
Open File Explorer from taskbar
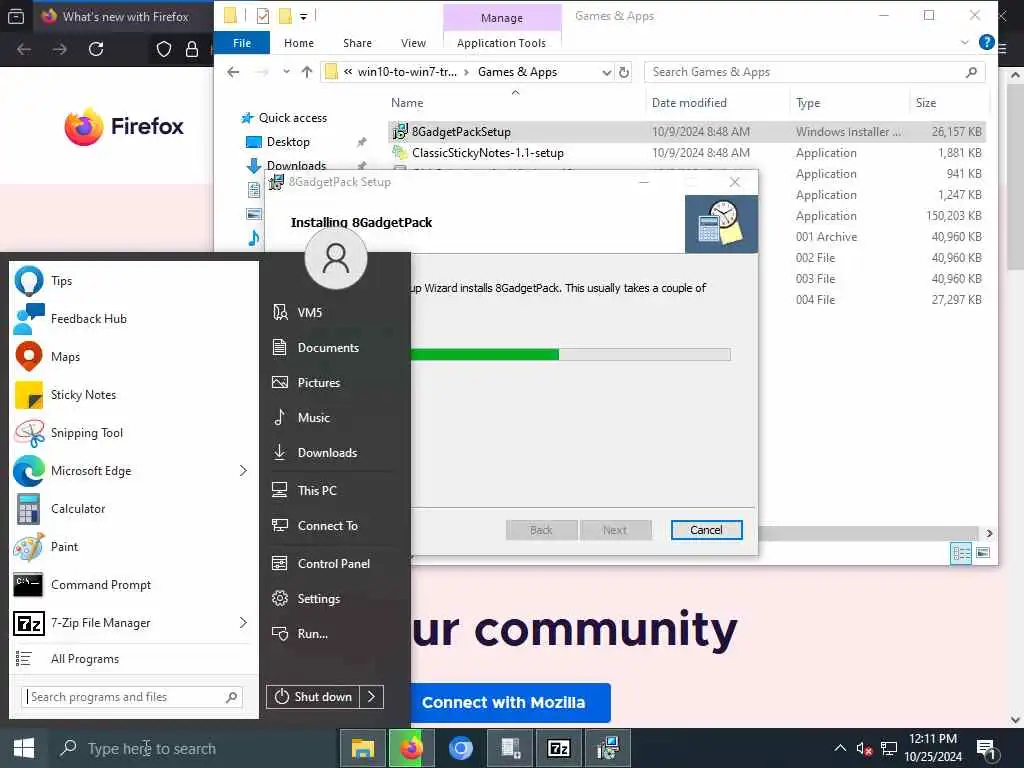(x=363, y=748)
